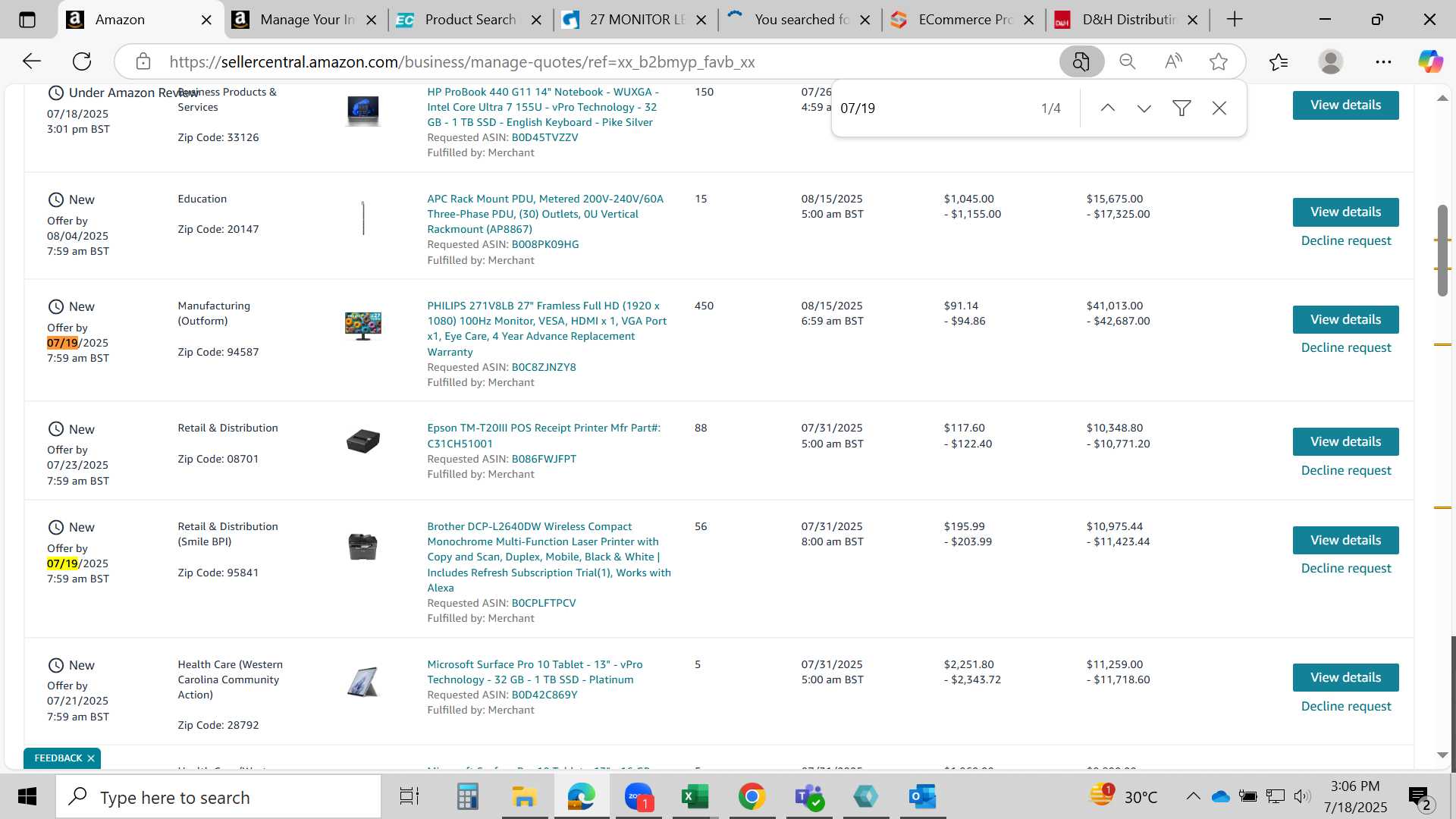The width and height of the screenshot is (1456, 819).
Task: Decline request for Brother laser printer
Action: coord(1346,569)
